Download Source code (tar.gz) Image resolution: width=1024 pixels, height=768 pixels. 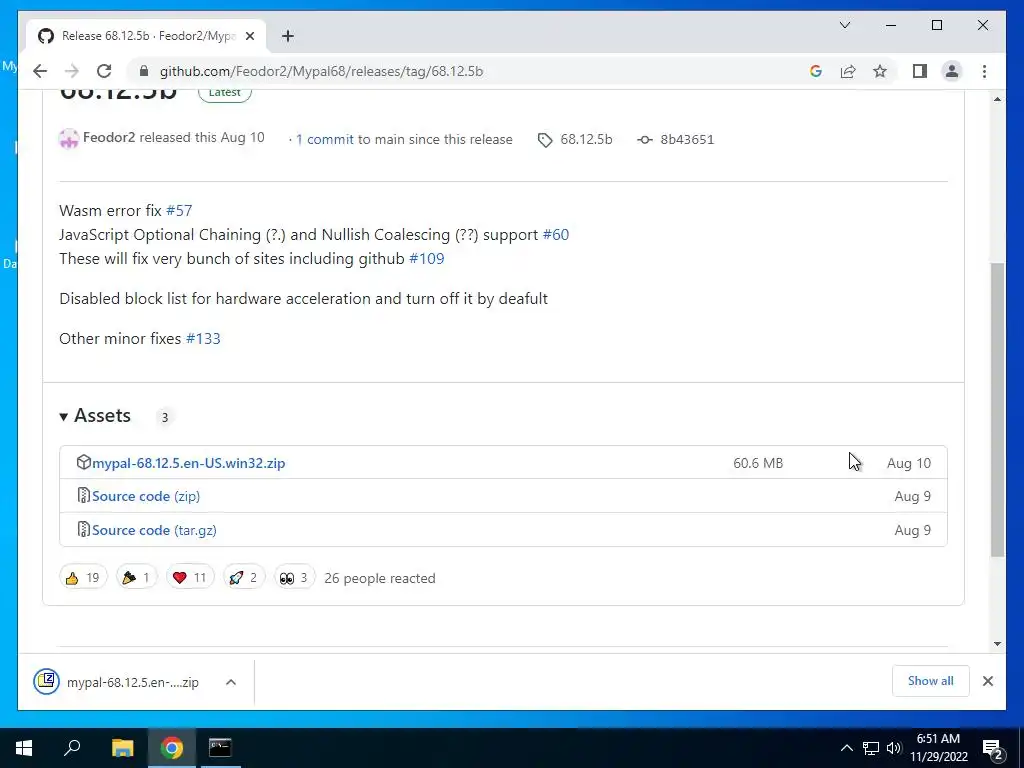[154, 530]
